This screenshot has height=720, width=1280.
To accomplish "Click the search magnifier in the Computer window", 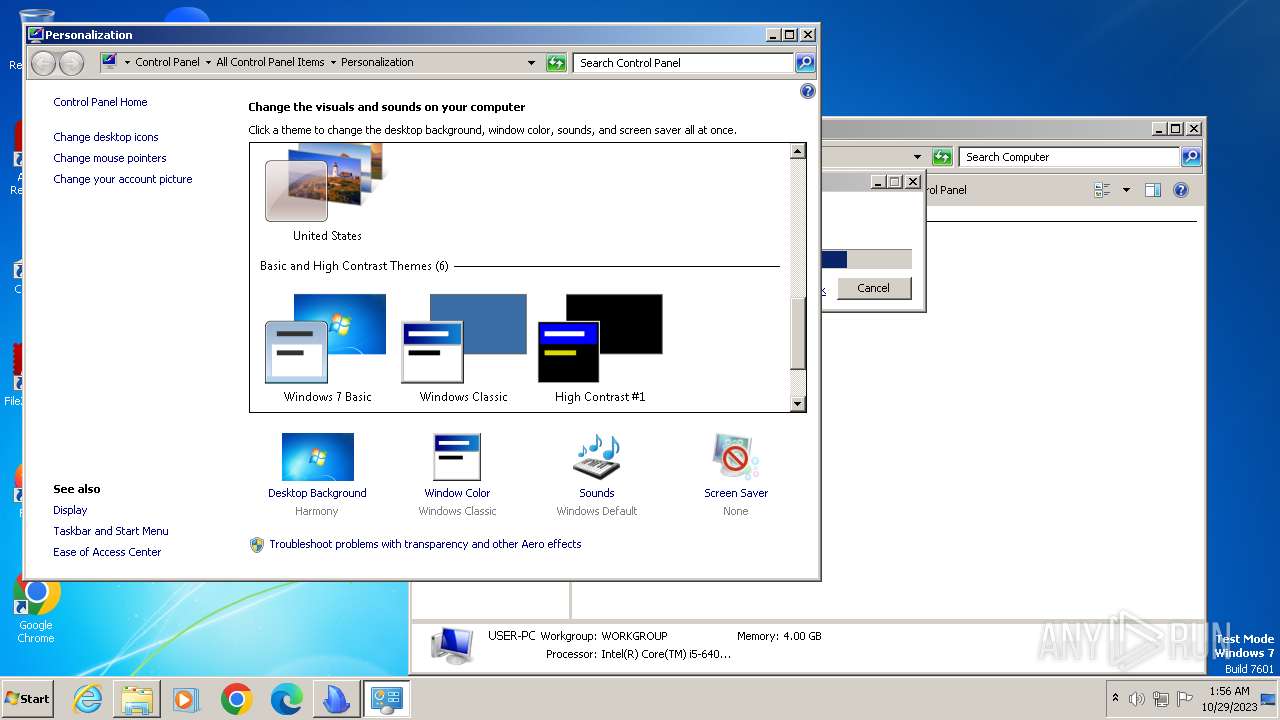I will 1190,157.
